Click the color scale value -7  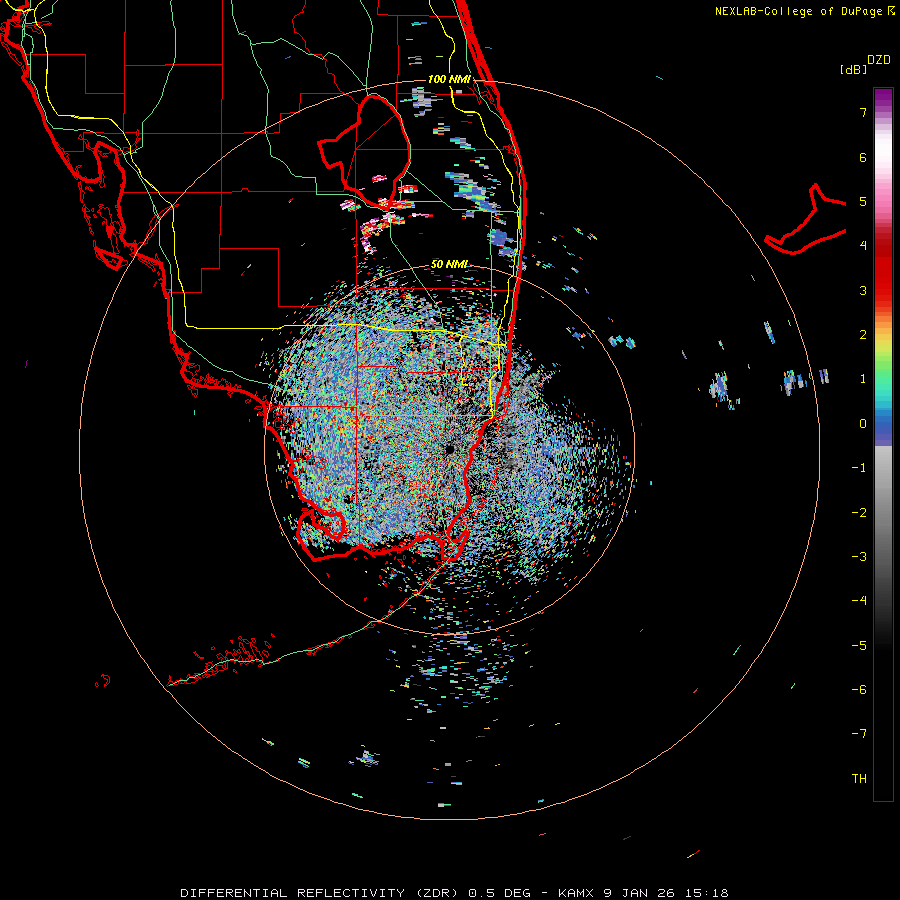click(x=859, y=734)
